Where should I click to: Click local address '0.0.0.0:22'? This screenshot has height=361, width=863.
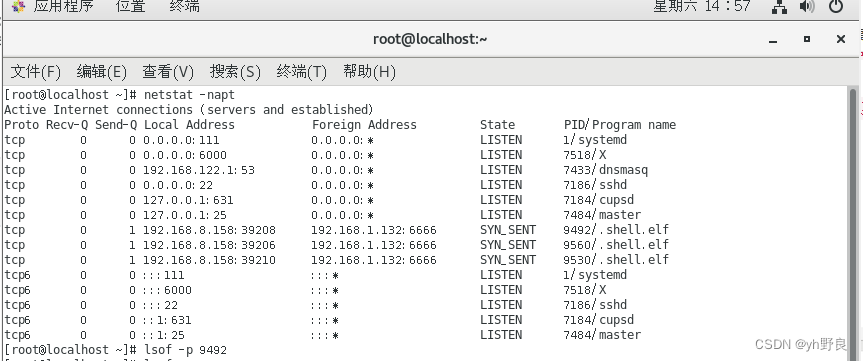pos(178,185)
